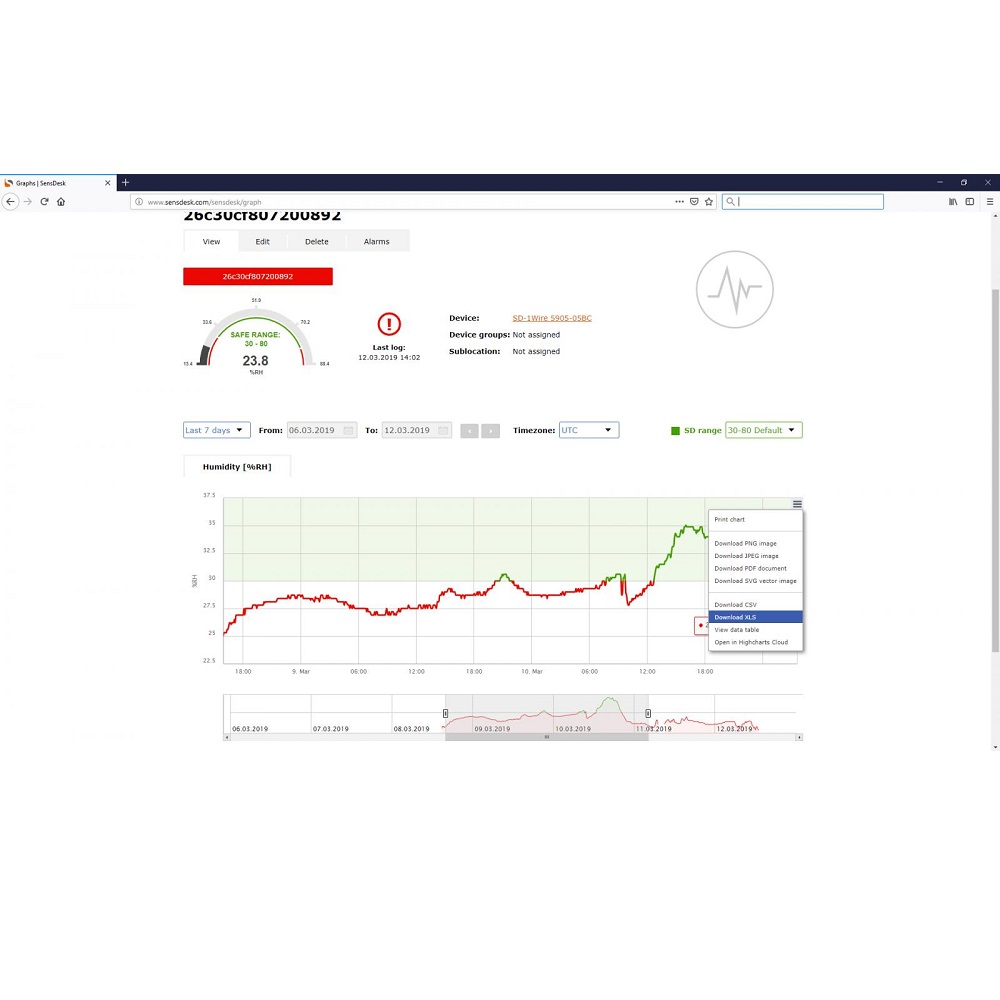The image size is (1000, 1000).
Task: Click the browser reload icon
Action: 44,202
